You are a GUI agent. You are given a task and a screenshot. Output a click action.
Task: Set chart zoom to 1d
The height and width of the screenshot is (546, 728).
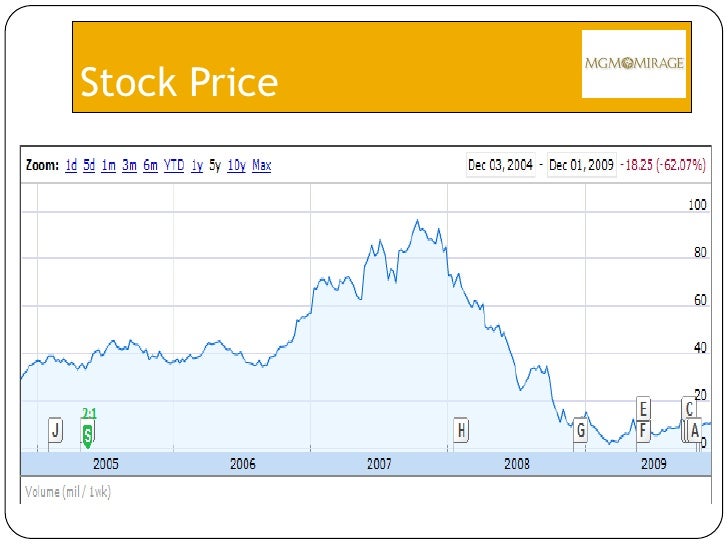click(71, 165)
